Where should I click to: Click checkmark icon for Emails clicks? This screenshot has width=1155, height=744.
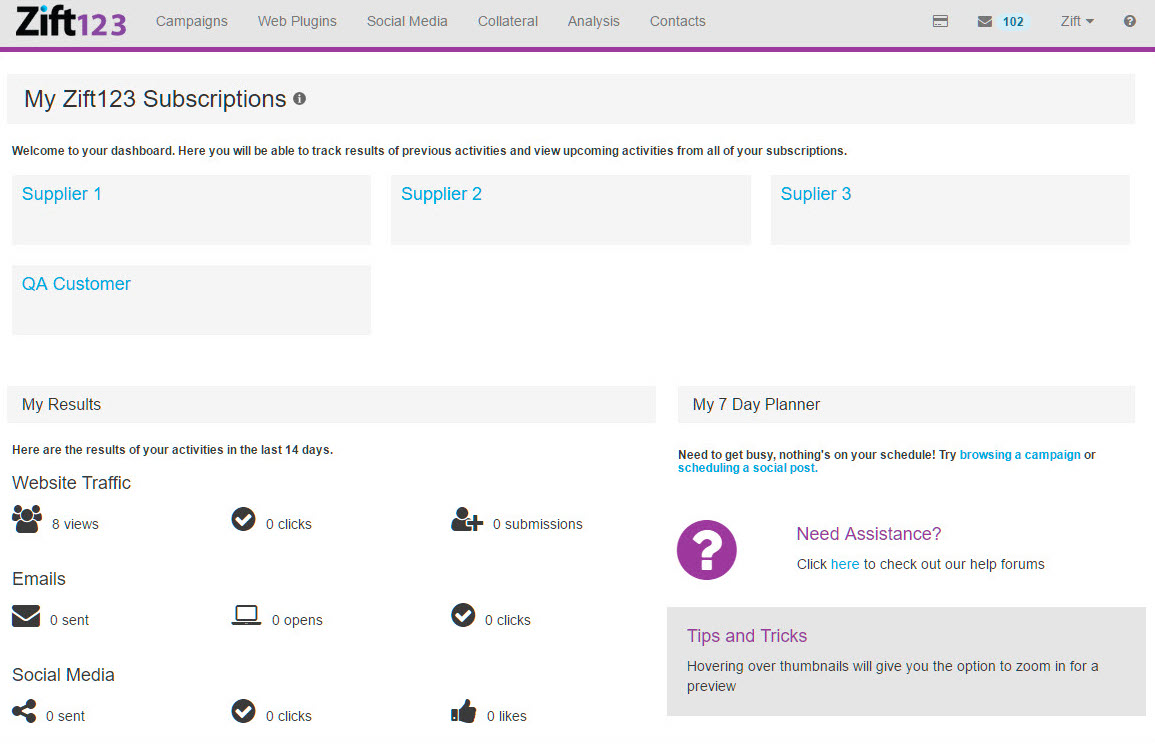463,615
